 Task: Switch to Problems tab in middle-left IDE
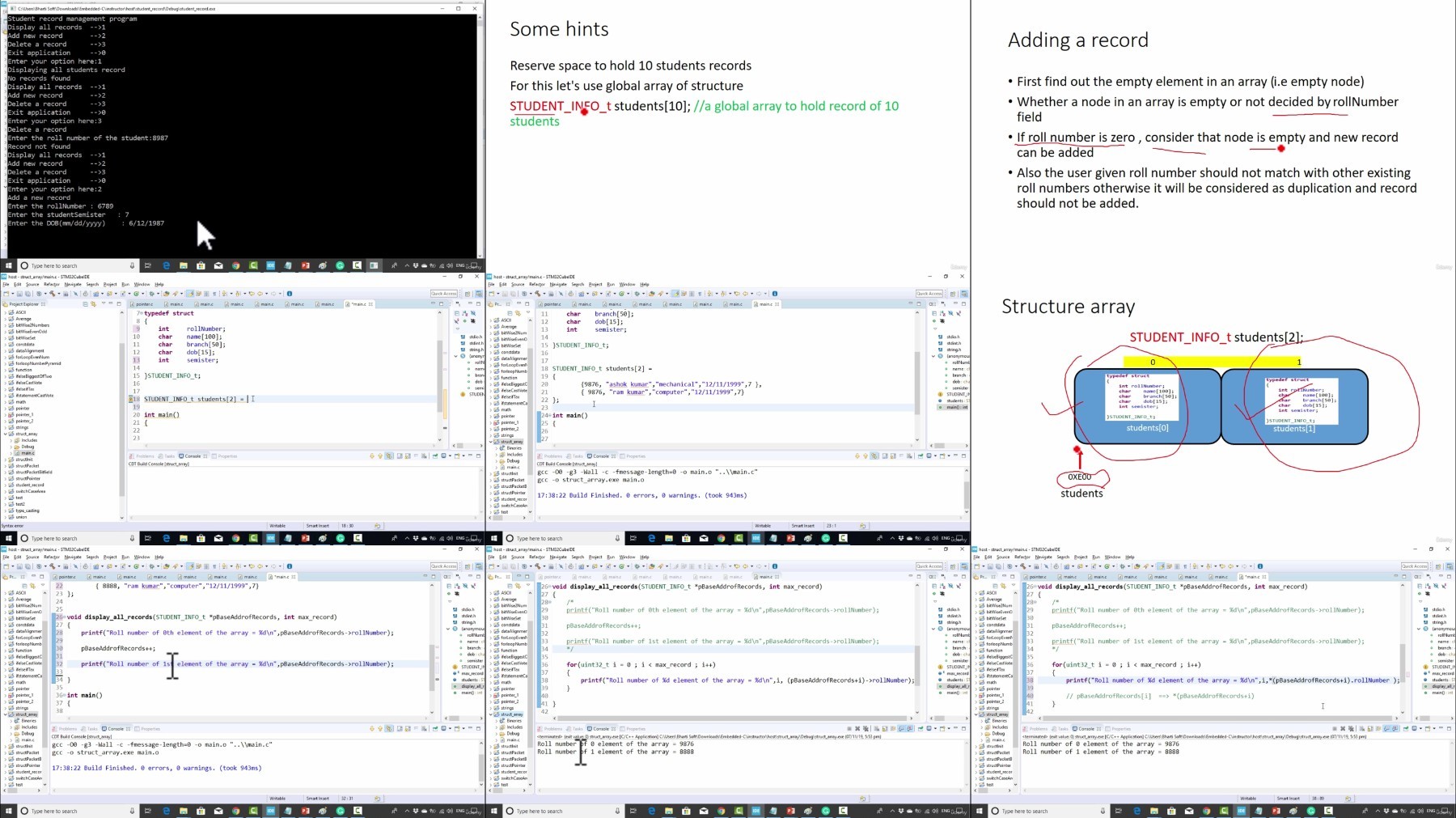click(x=144, y=456)
